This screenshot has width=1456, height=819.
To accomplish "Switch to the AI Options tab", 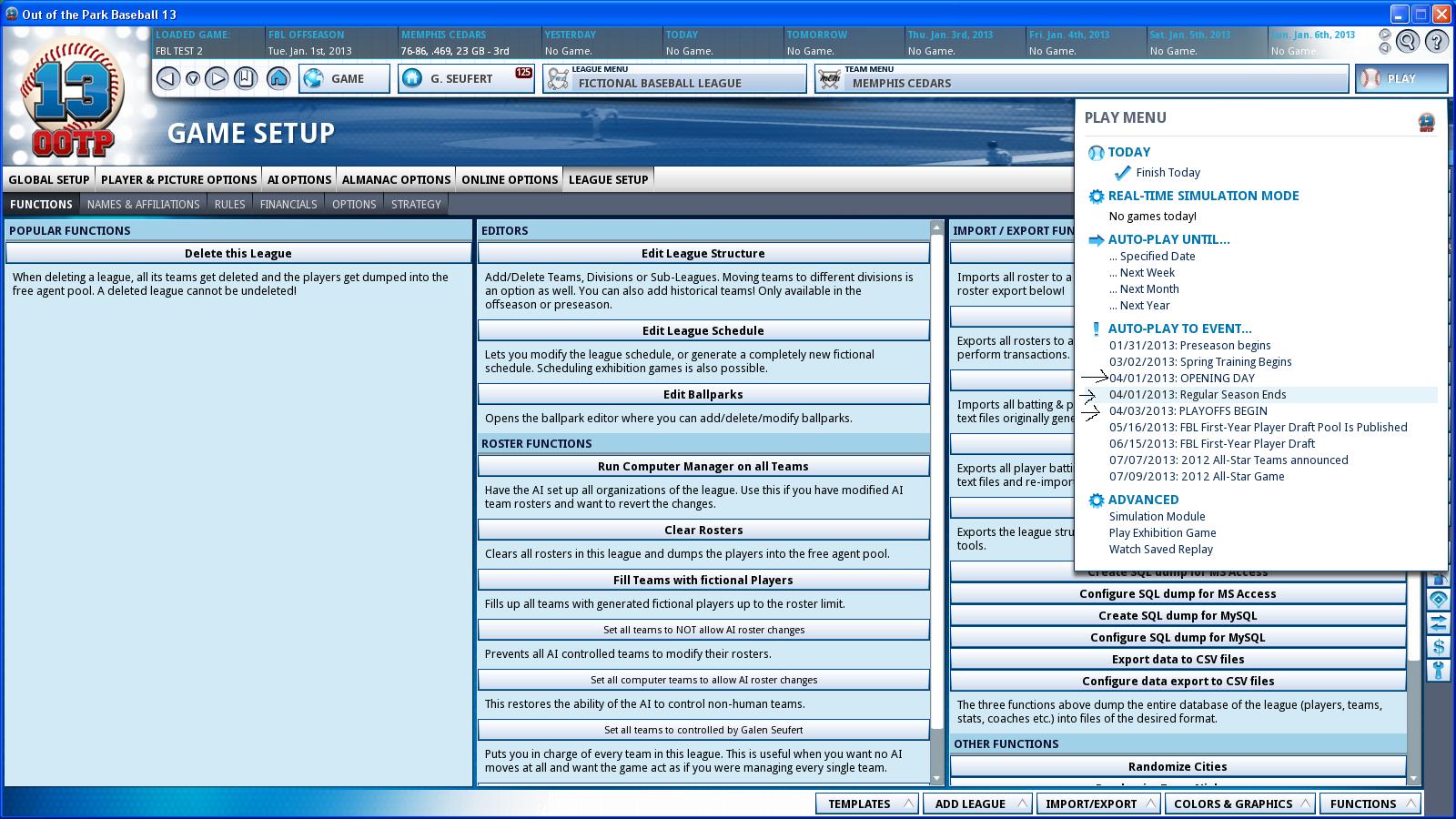I will [x=299, y=179].
